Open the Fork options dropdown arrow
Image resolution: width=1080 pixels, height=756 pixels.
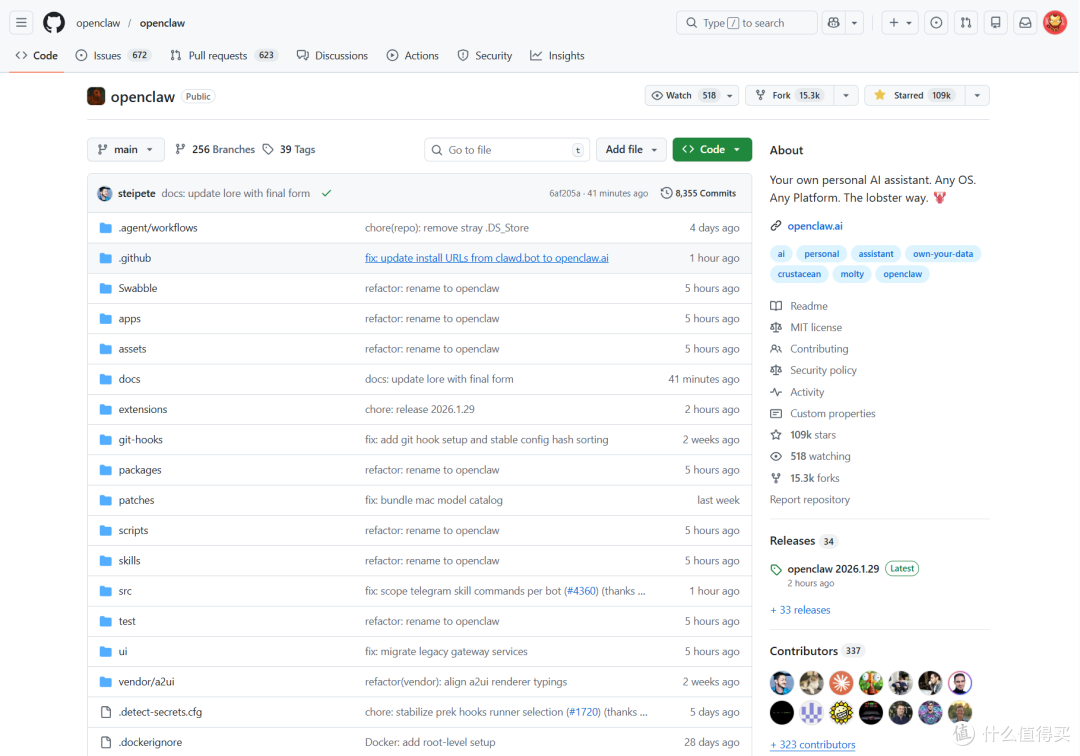pos(846,95)
